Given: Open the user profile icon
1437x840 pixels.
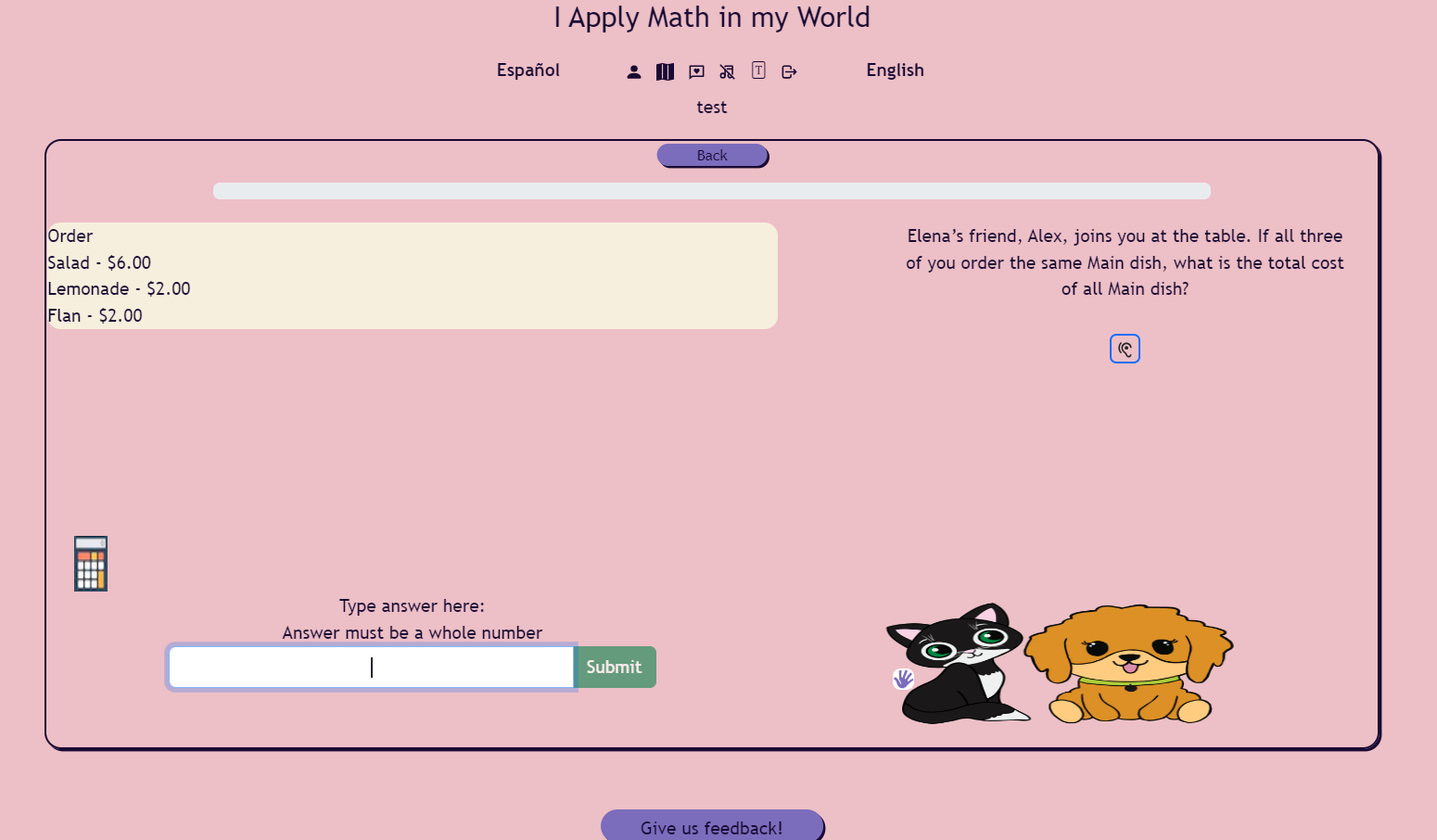Looking at the screenshot, I should (x=633, y=71).
